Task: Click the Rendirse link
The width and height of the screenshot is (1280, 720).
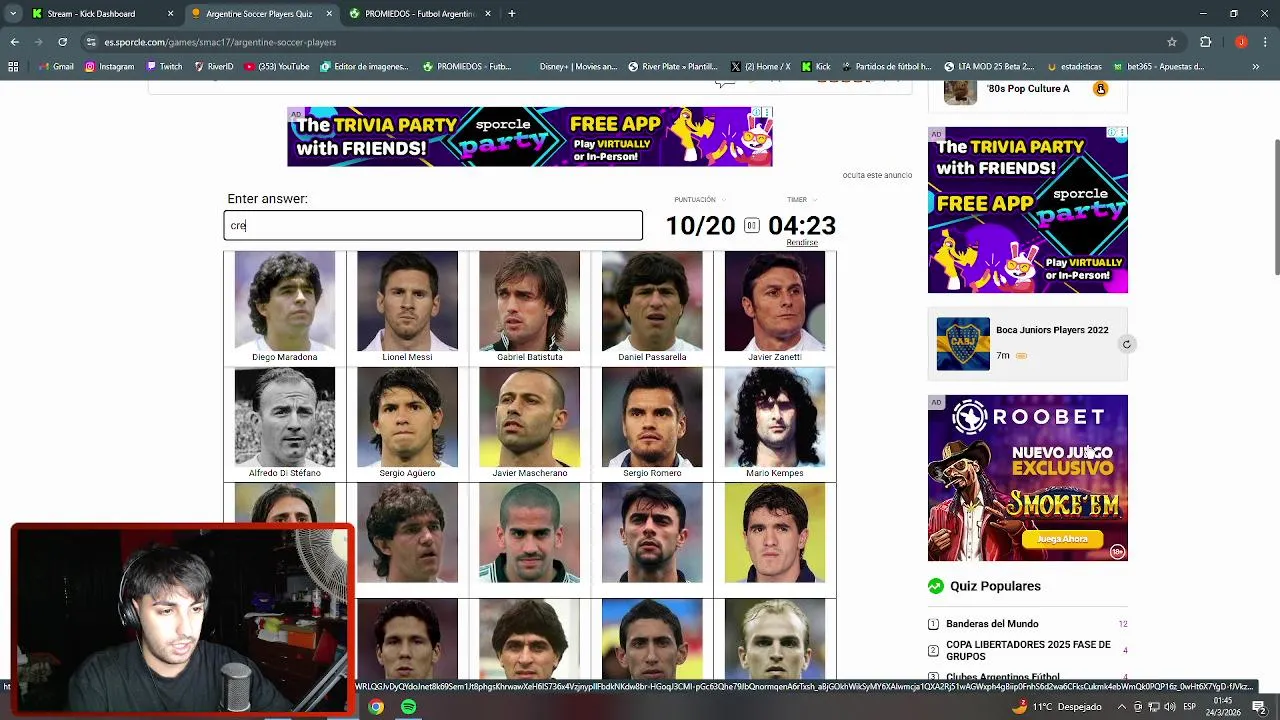Action: click(802, 243)
